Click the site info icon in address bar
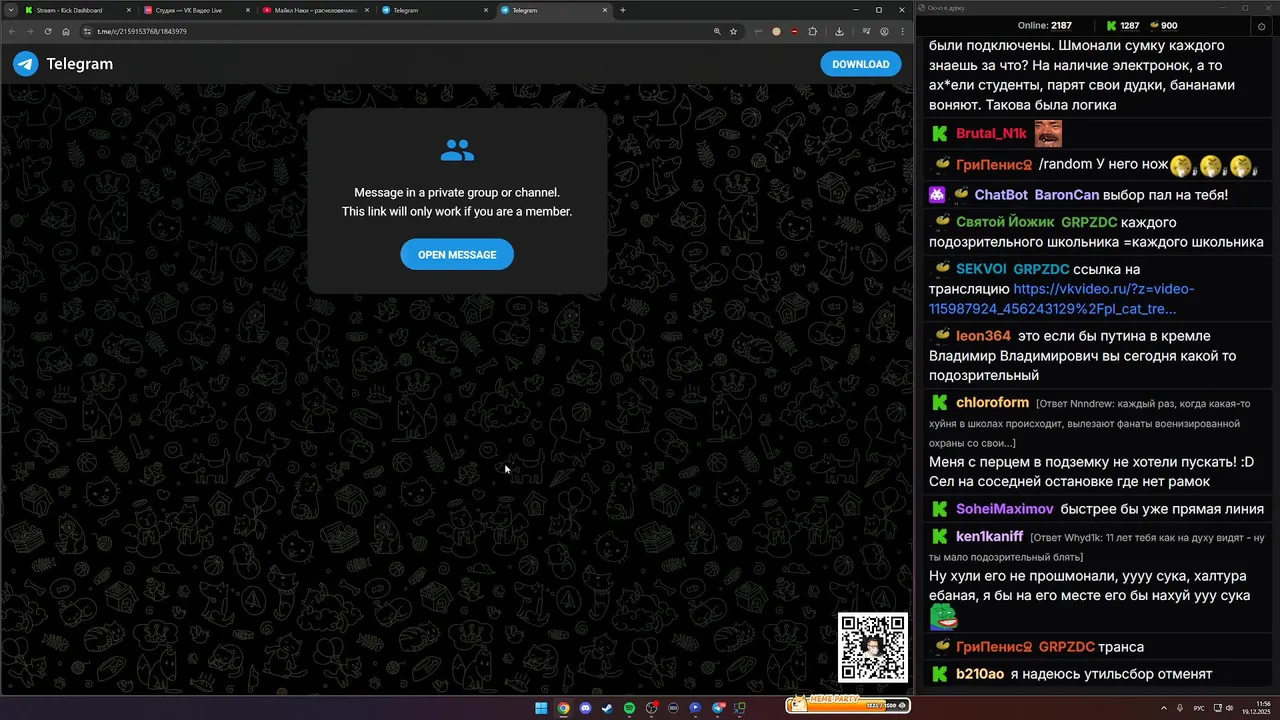 pyautogui.click(x=88, y=31)
